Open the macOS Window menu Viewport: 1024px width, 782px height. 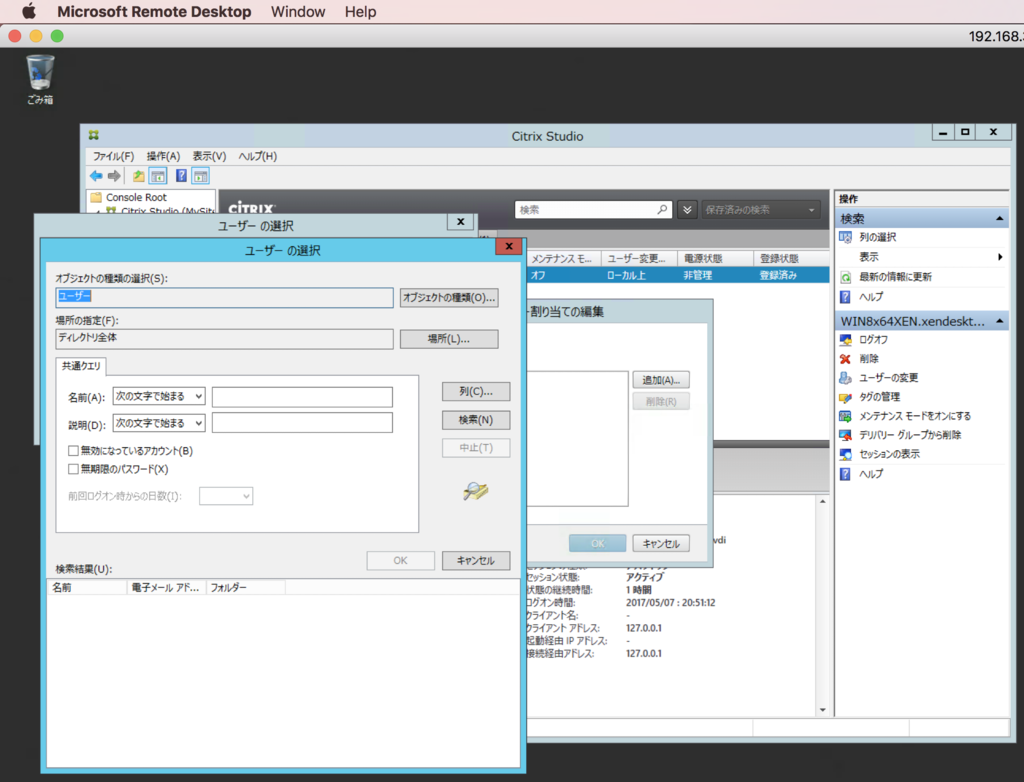click(298, 12)
